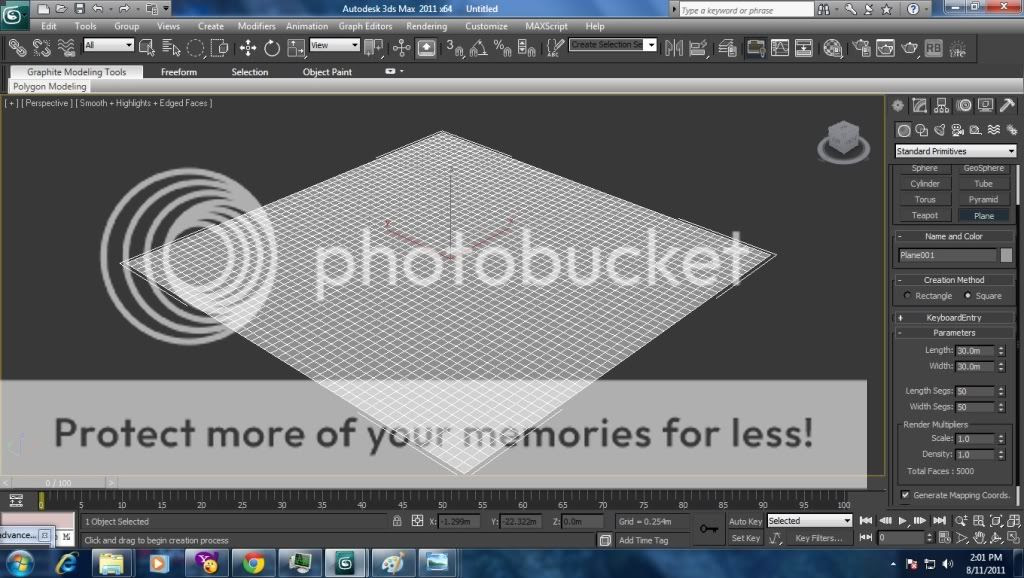Viewport: 1024px width, 578px height.
Task: Collapse the Creation Method rollout
Action: 953,280
